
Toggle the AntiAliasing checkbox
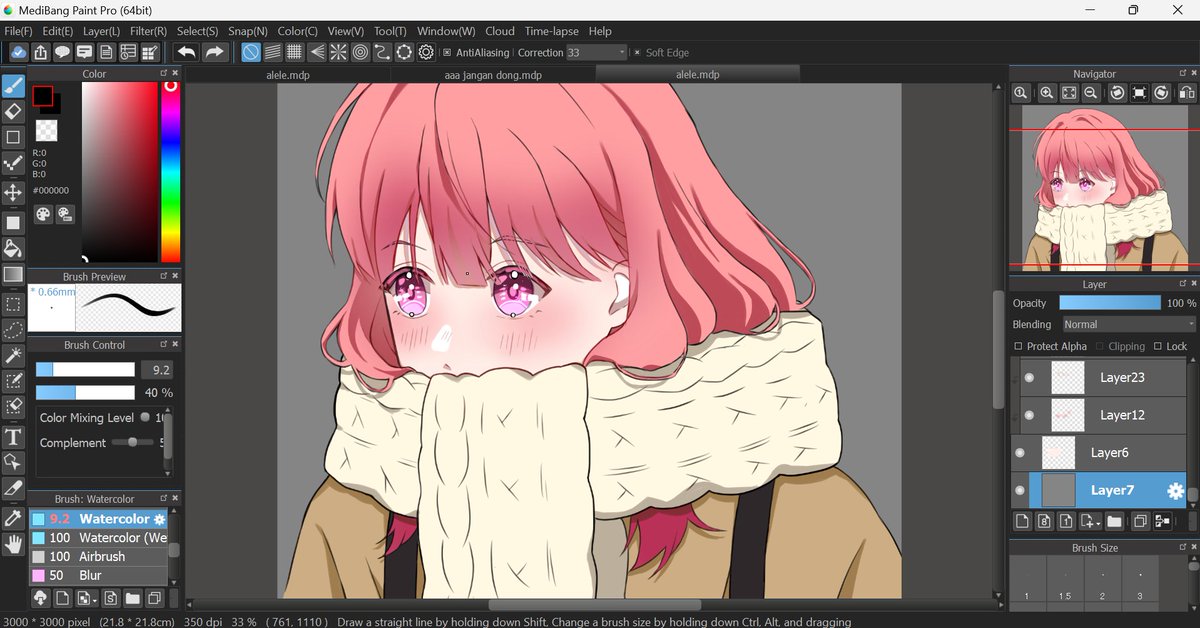pos(447,52)
